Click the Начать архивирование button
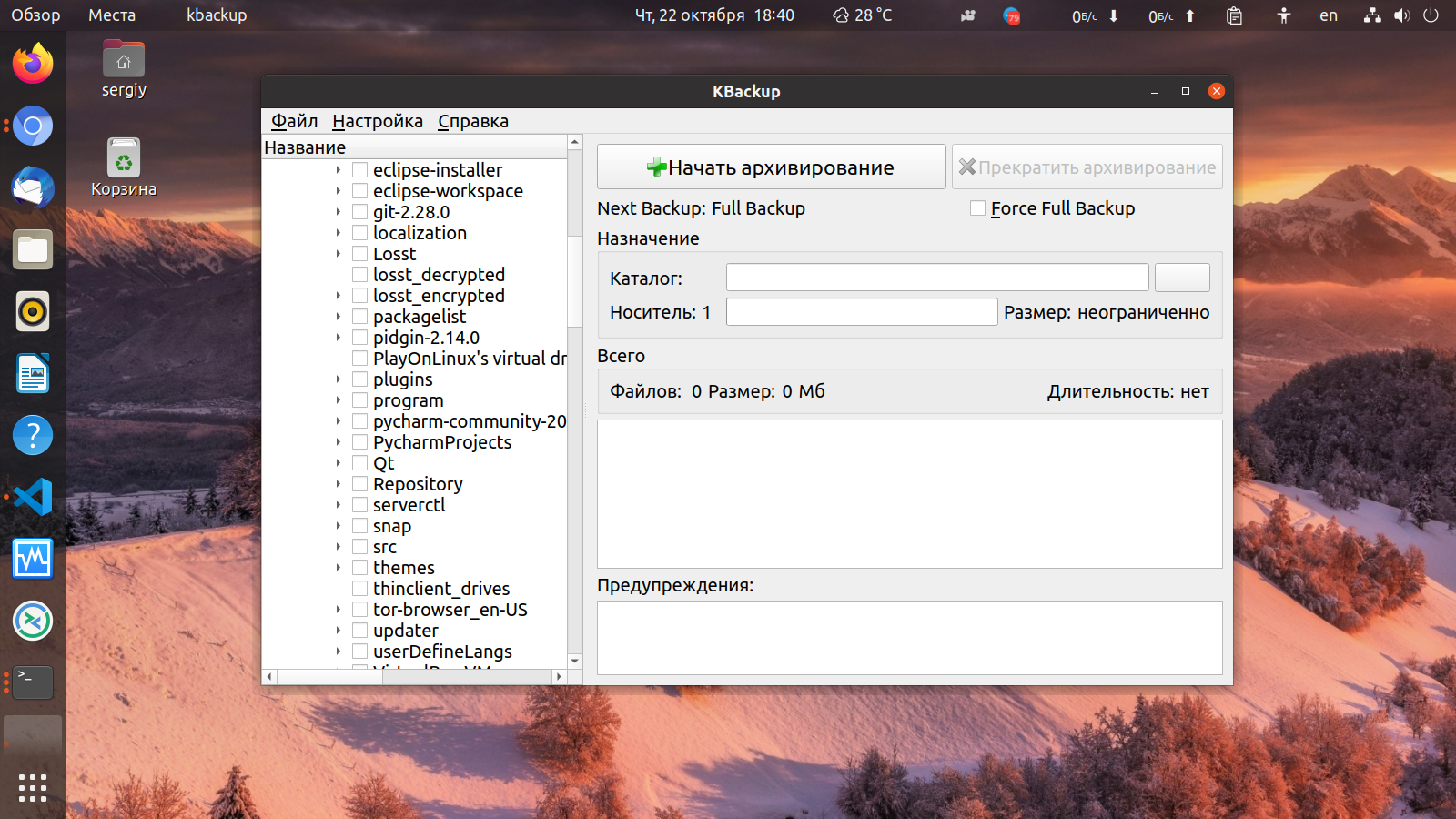The width and height of the screenshot is (1456, 819). pyautogui.click(x=772, y=167)
